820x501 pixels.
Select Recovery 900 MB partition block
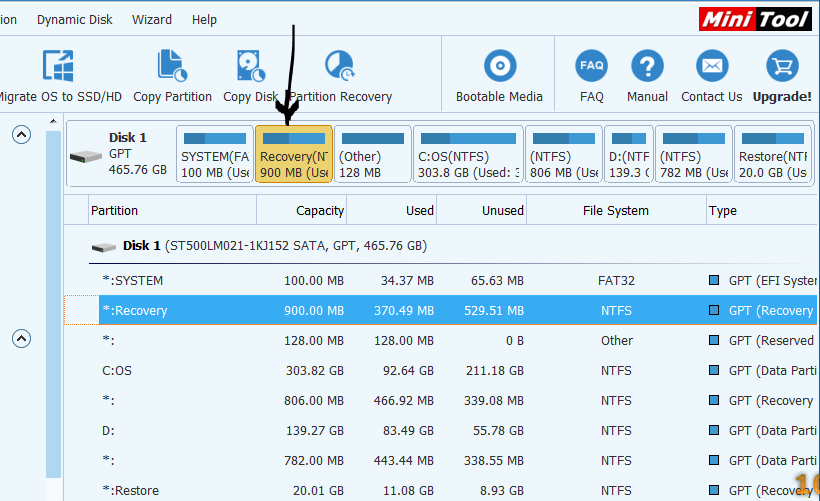click(x=294, y=154)
